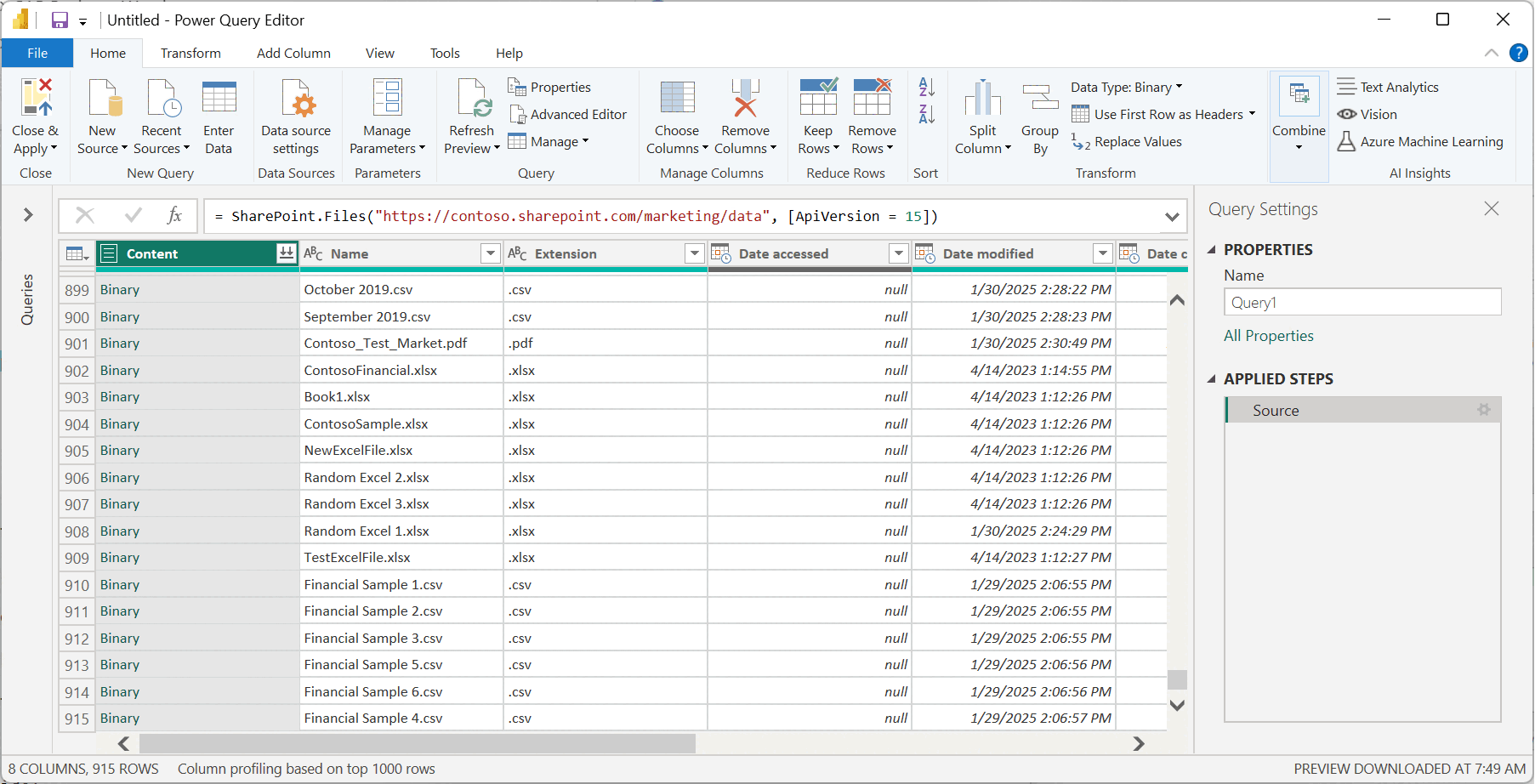
Task: Click the All Properties link
Action: pyautogui.click(x=1268, y=336)
